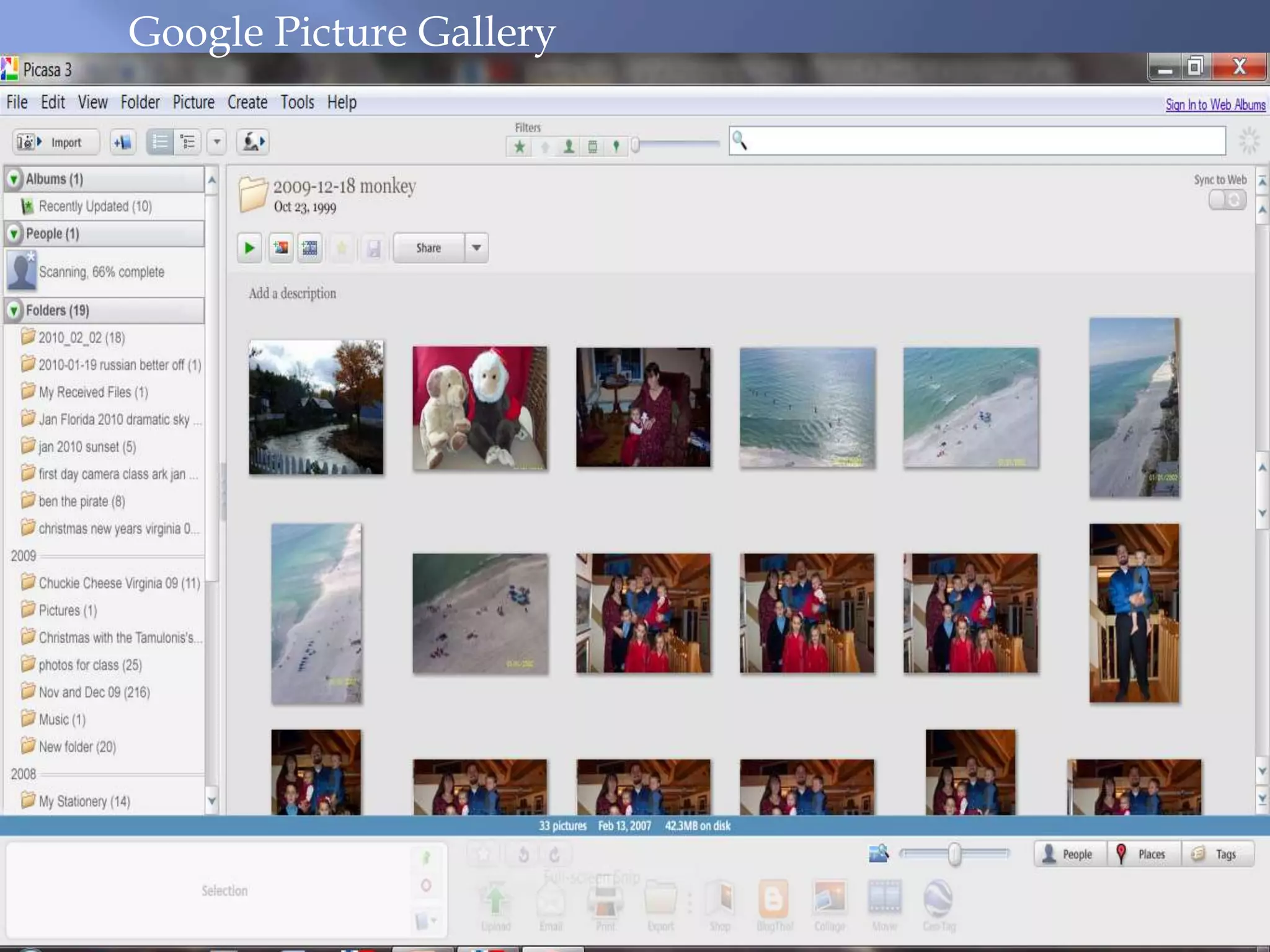
Task: Select the river and autumn tree thumbnail
Action: click(316, 407)
